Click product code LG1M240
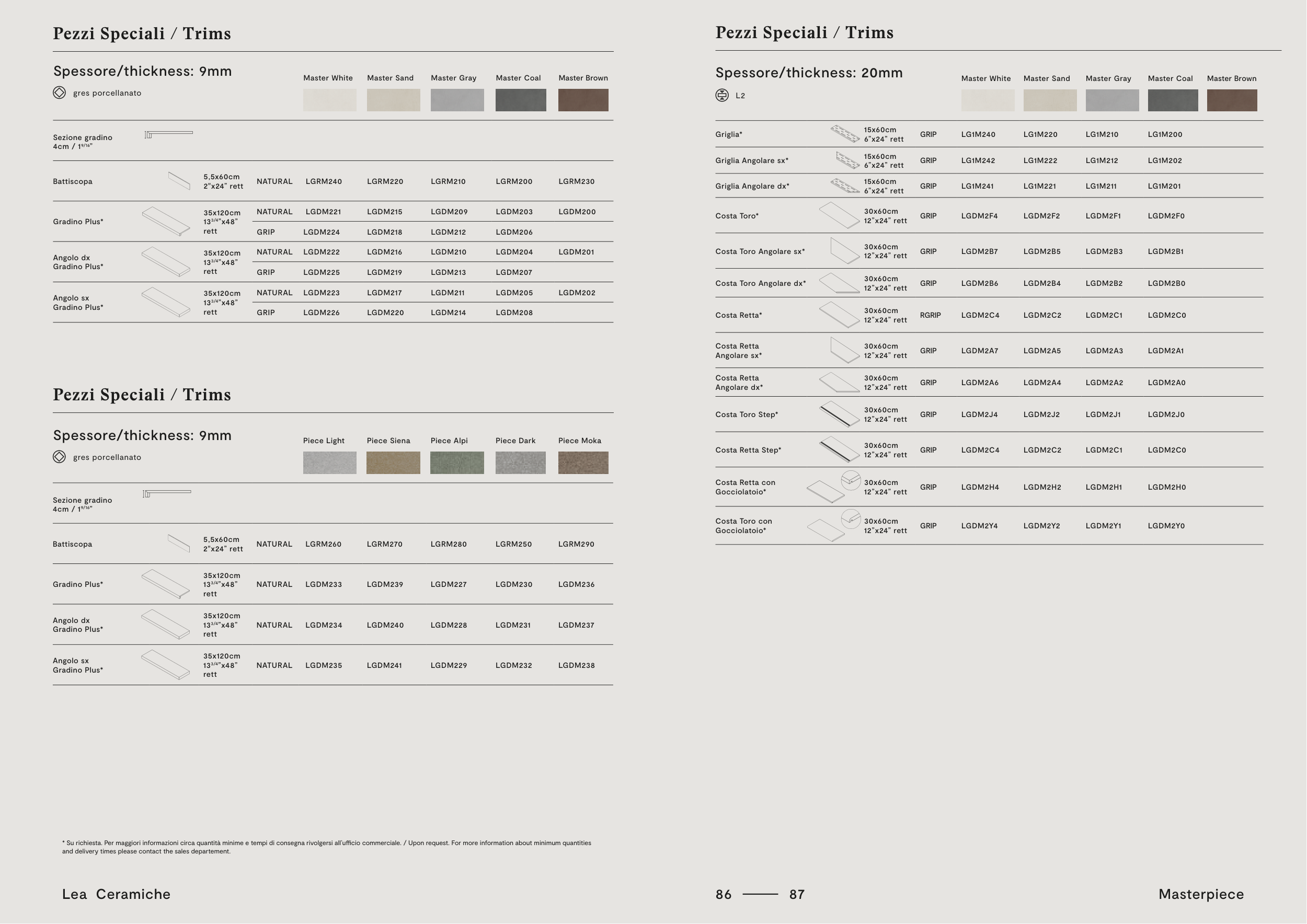1307x924 pixels. [x=978, y=135]
